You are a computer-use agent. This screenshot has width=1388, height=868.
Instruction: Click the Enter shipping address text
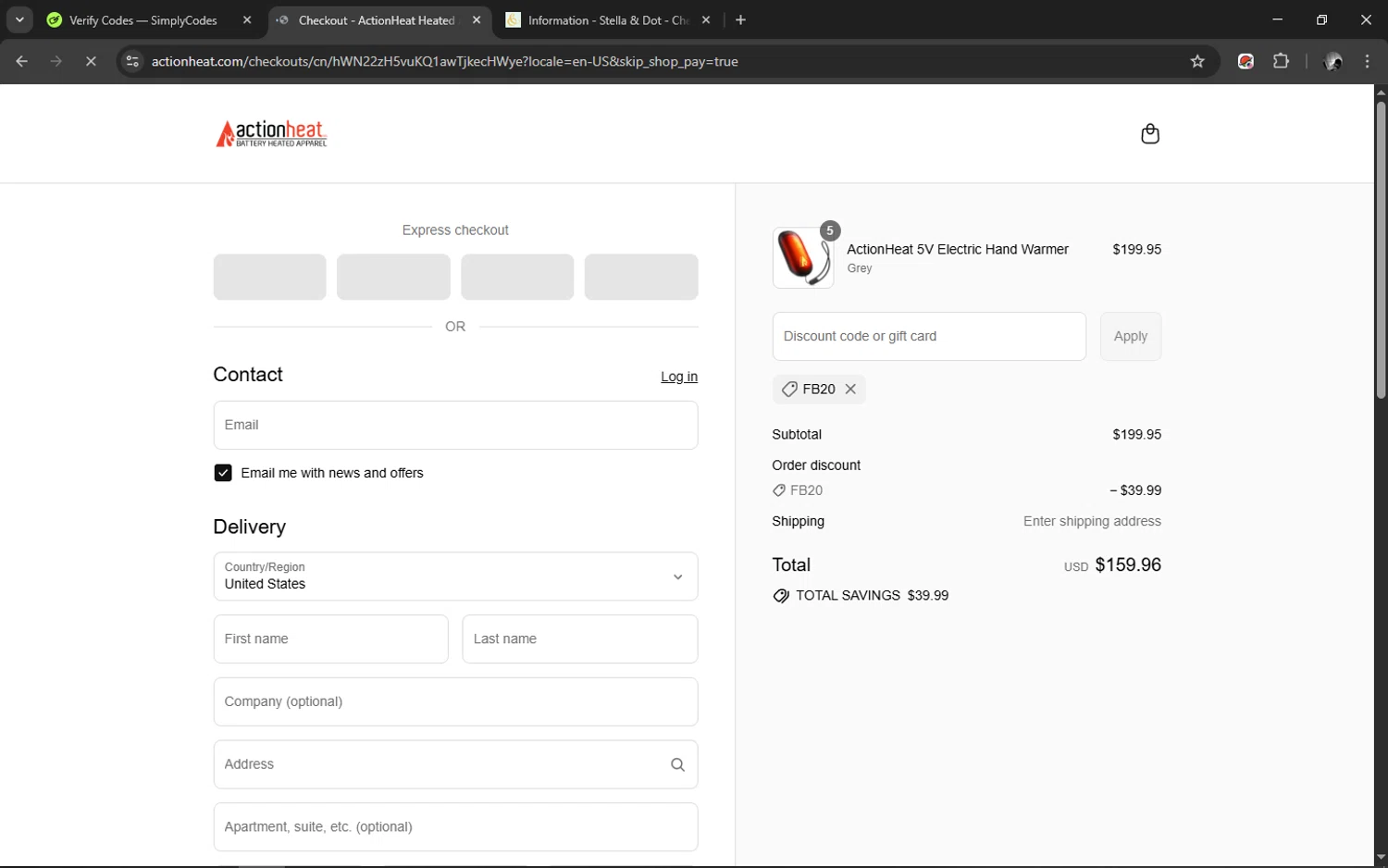[x=1092, y=521]
